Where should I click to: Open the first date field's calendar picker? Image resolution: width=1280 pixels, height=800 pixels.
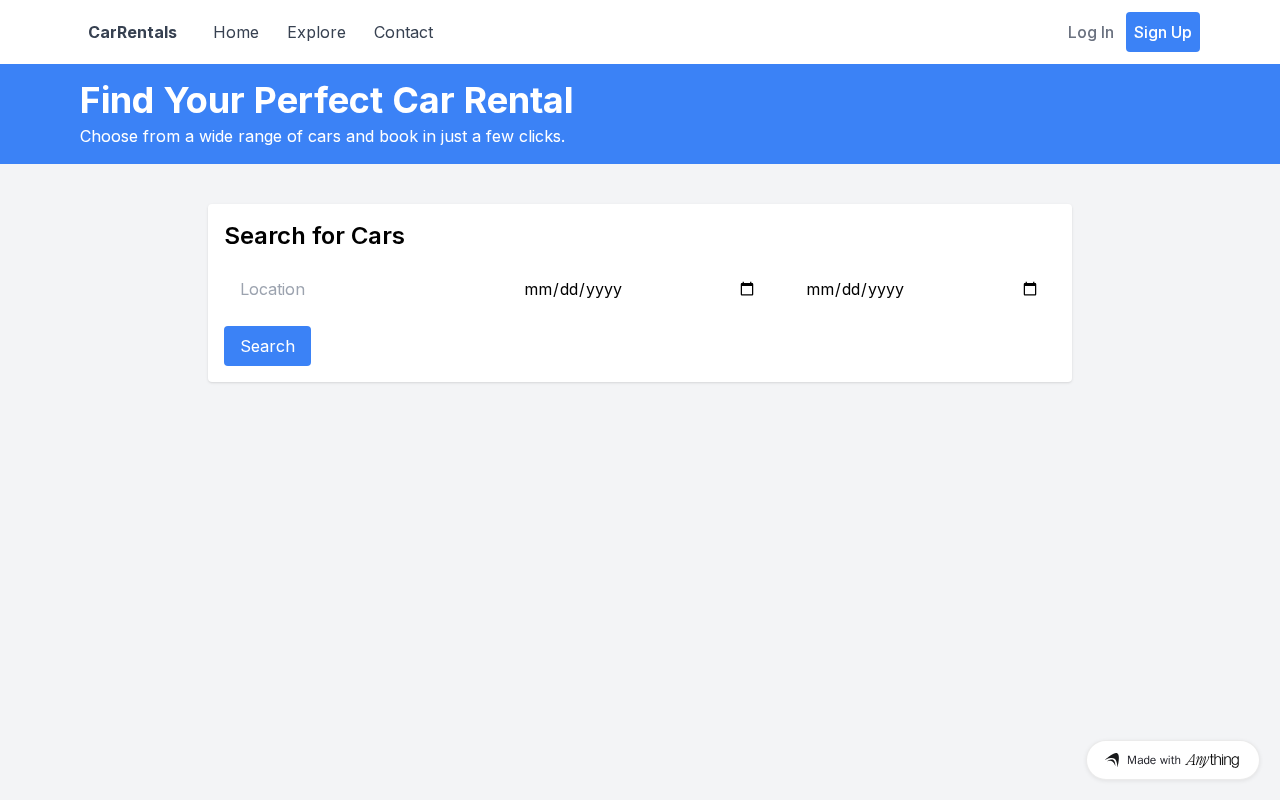click(x=747, y=289)
